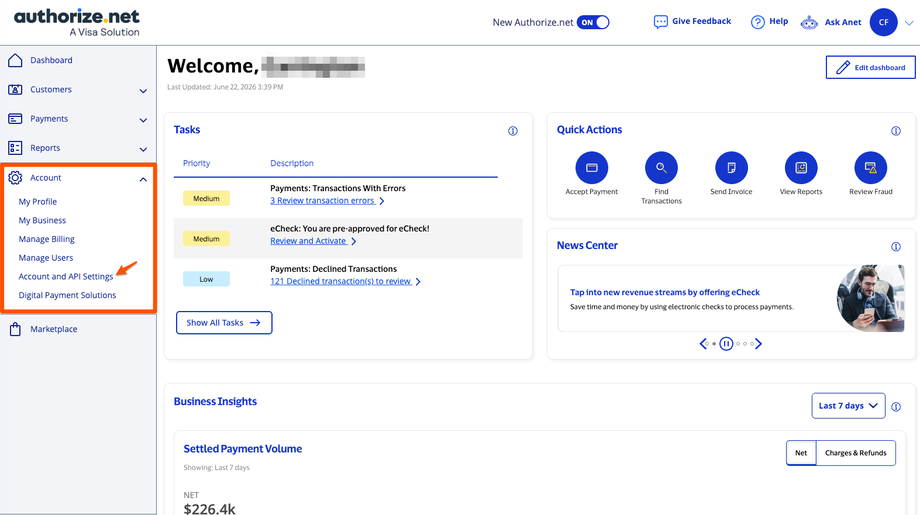Image resolution: width=920 pixels, height=515 pixels.
Task: Click the Give Feedback chat icon
Action: [661, 22]
